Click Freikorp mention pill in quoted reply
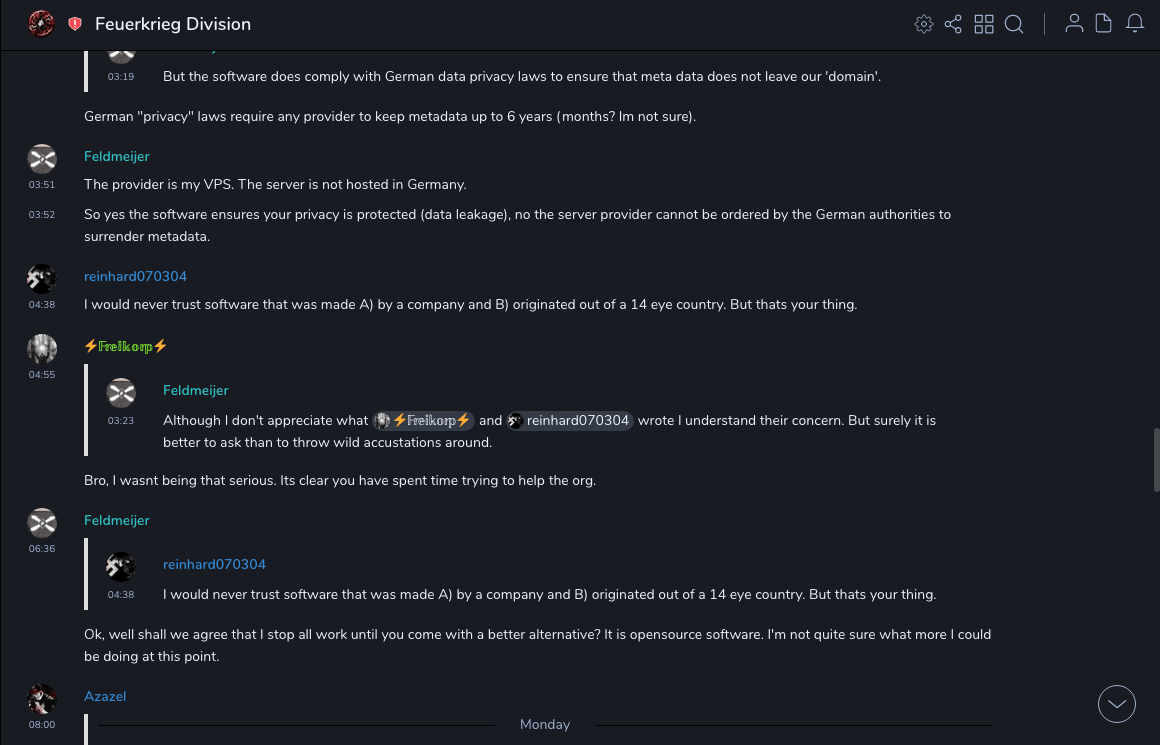1160x745 pixels. (423, 421)
